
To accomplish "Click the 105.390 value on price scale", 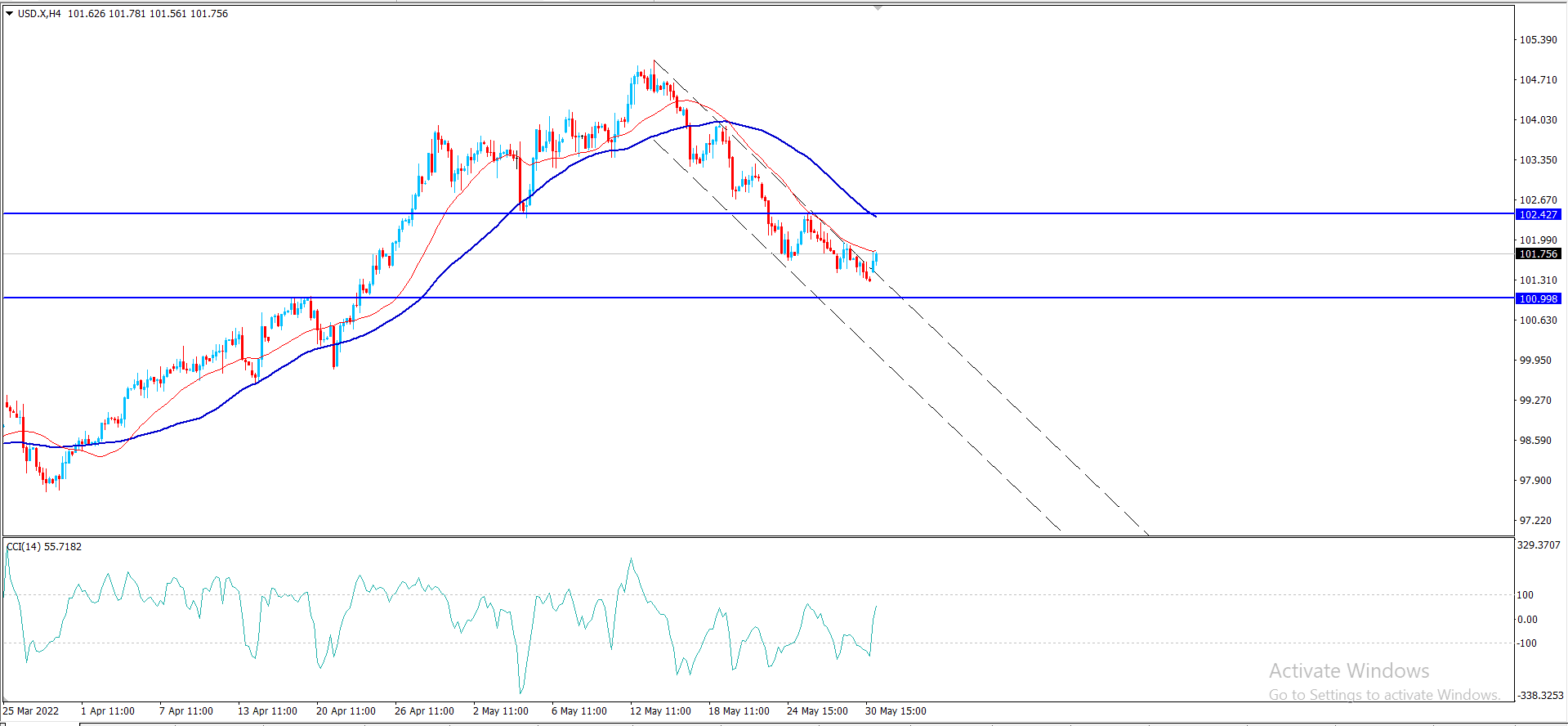I will pyautogui.click(x=1538, y=40).
